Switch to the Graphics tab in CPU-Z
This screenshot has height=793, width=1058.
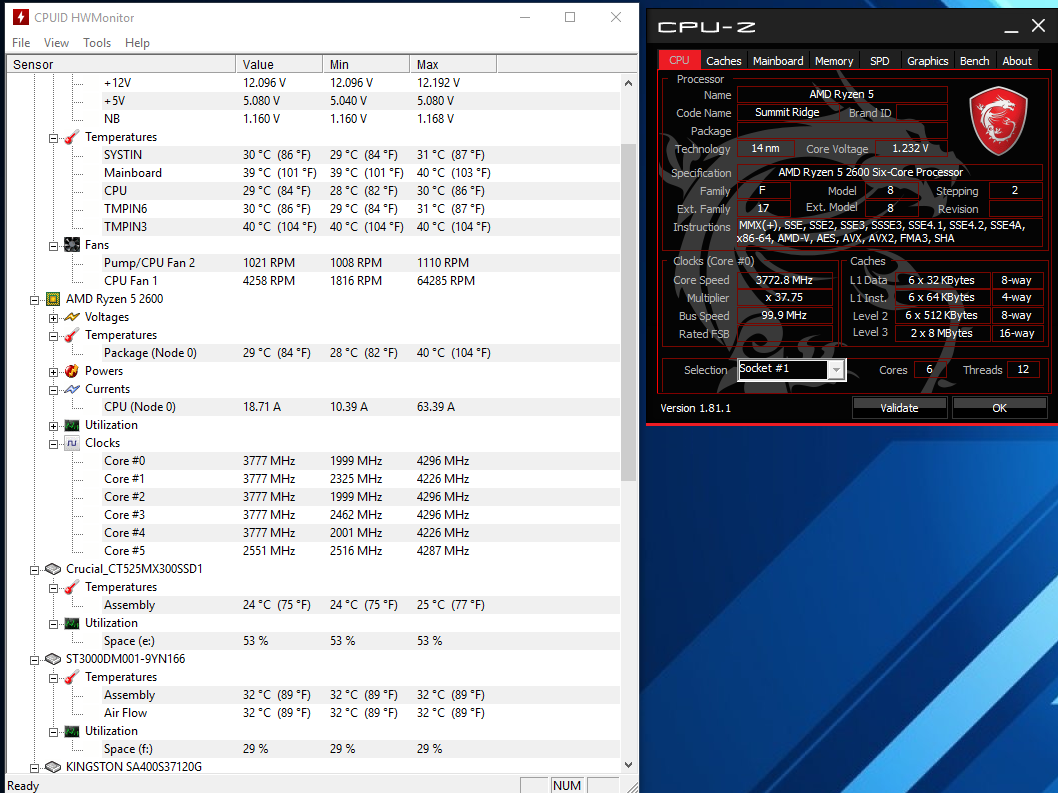927,61
